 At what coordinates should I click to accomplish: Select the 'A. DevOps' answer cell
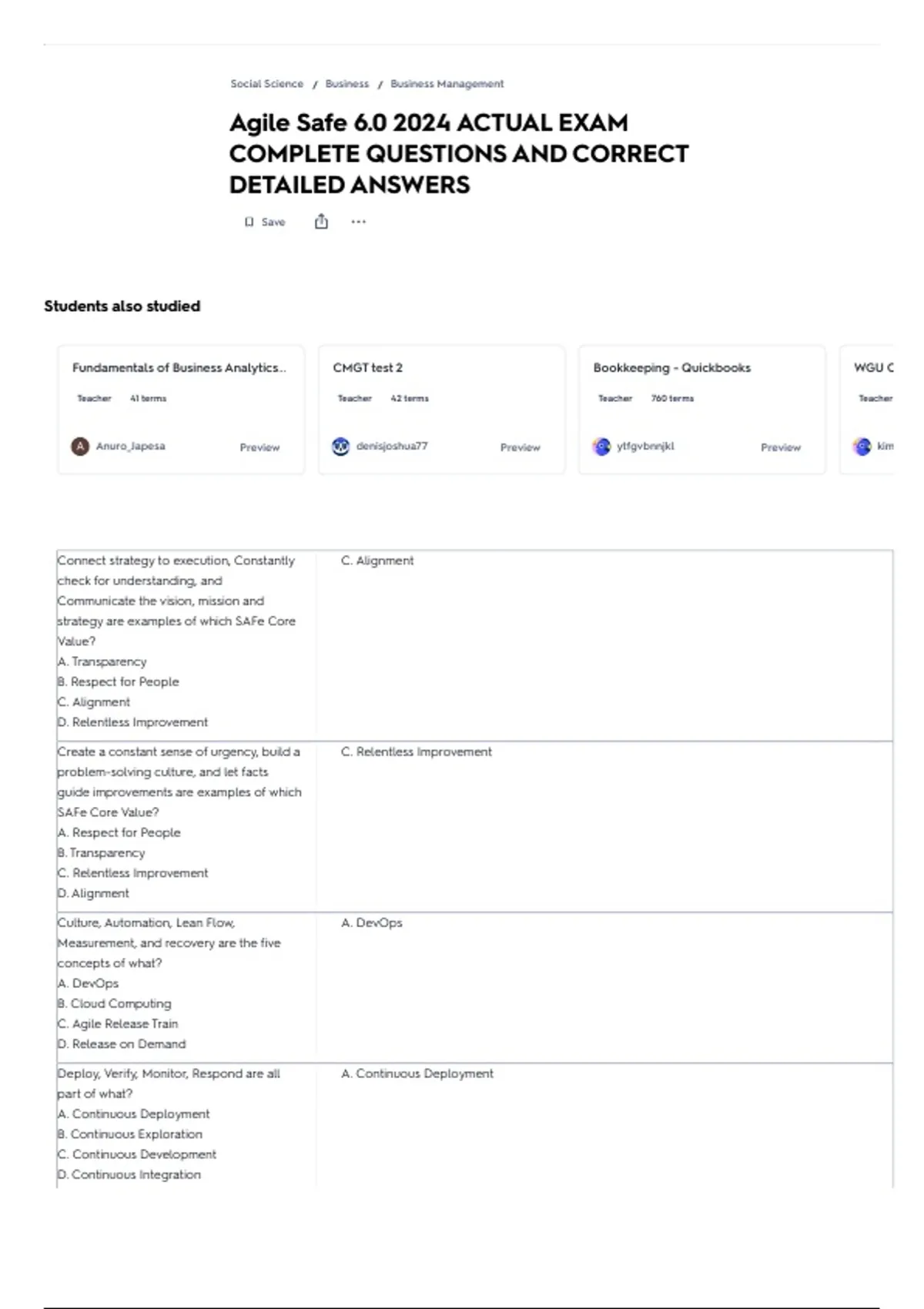[x=604, y=987]
